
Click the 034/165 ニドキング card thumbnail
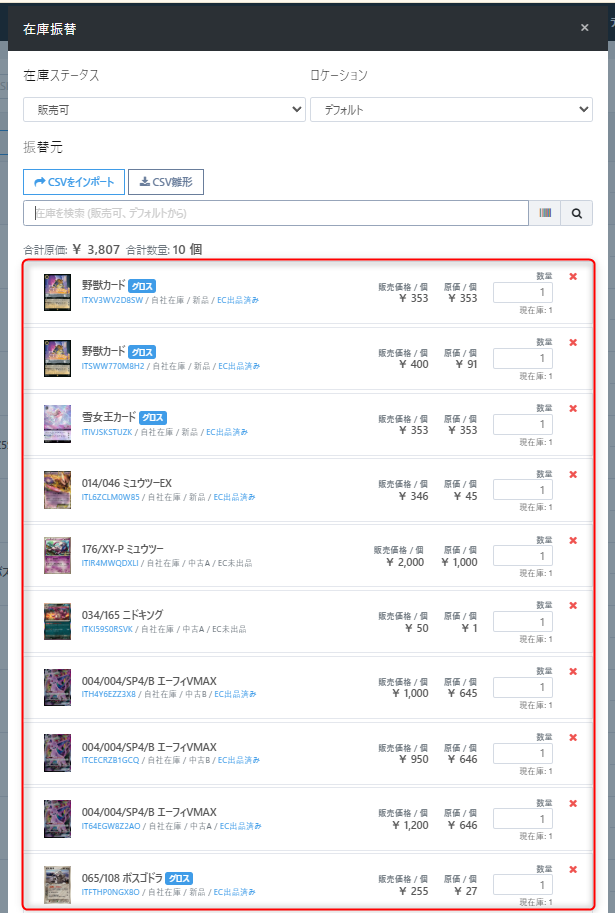58,621
